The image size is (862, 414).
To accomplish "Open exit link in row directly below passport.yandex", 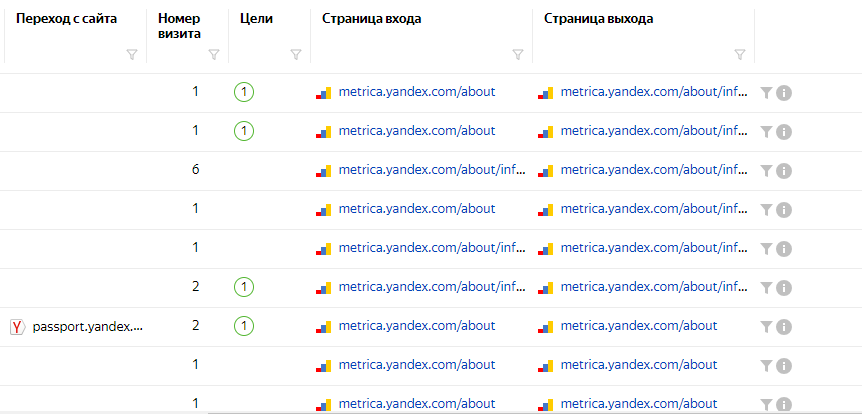I will click(639, 365).
